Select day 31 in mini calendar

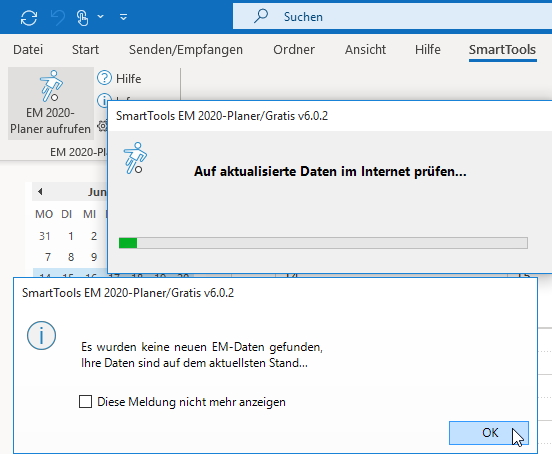pyautogui.click(x=45, y=236)
